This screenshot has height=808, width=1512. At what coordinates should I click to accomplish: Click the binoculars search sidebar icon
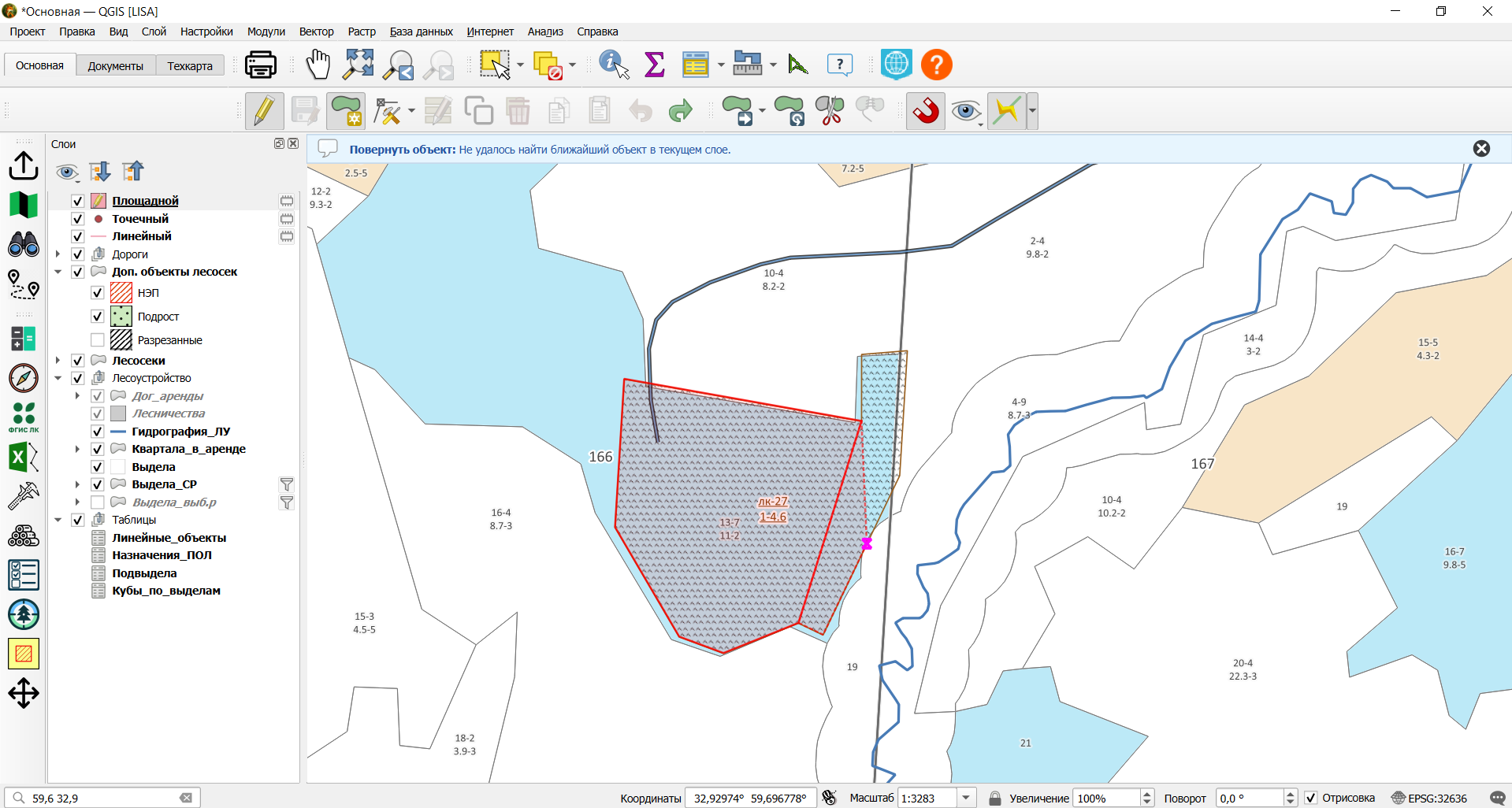click(x=24, y=244)
